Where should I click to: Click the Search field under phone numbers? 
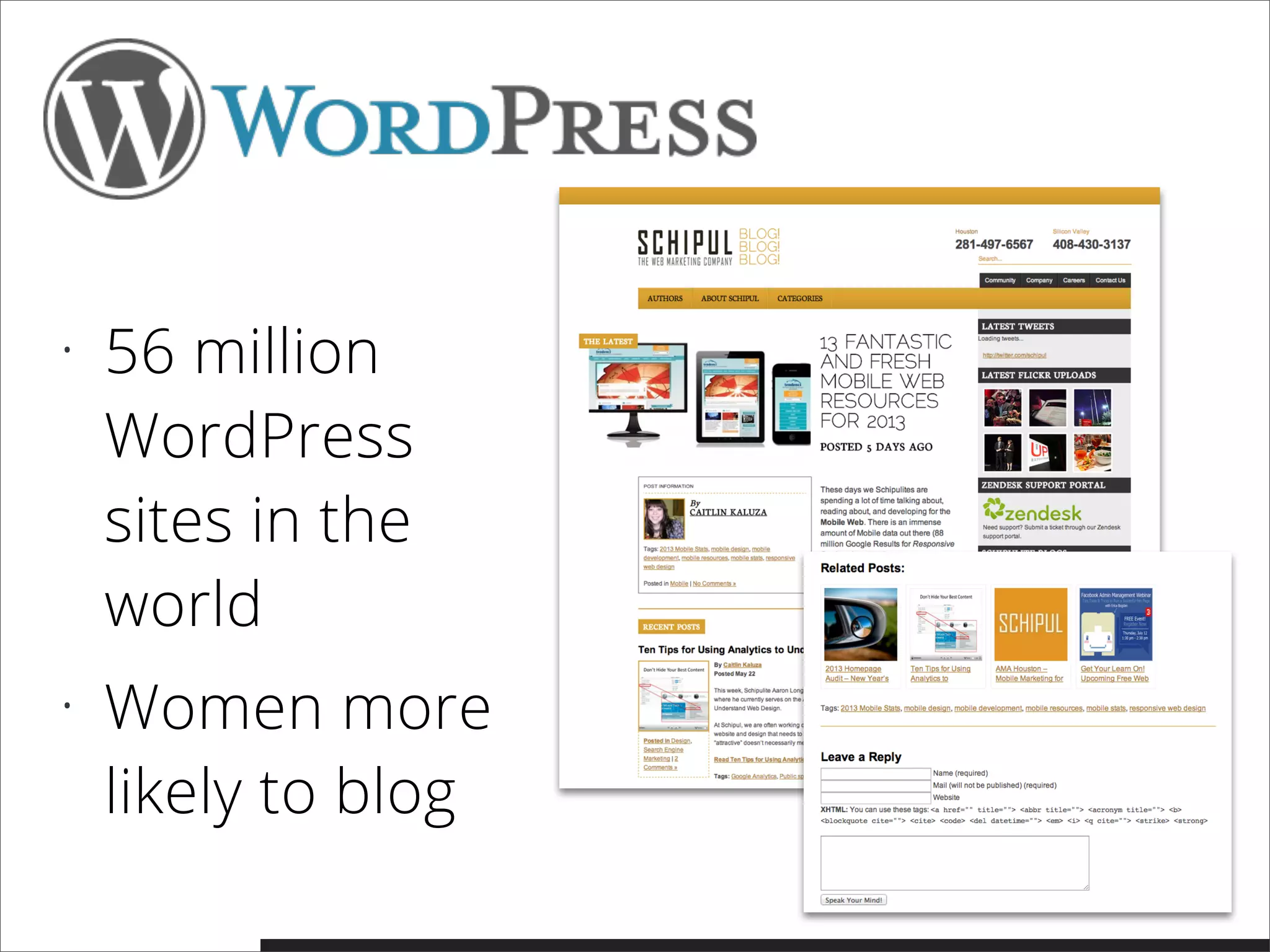1054,260
